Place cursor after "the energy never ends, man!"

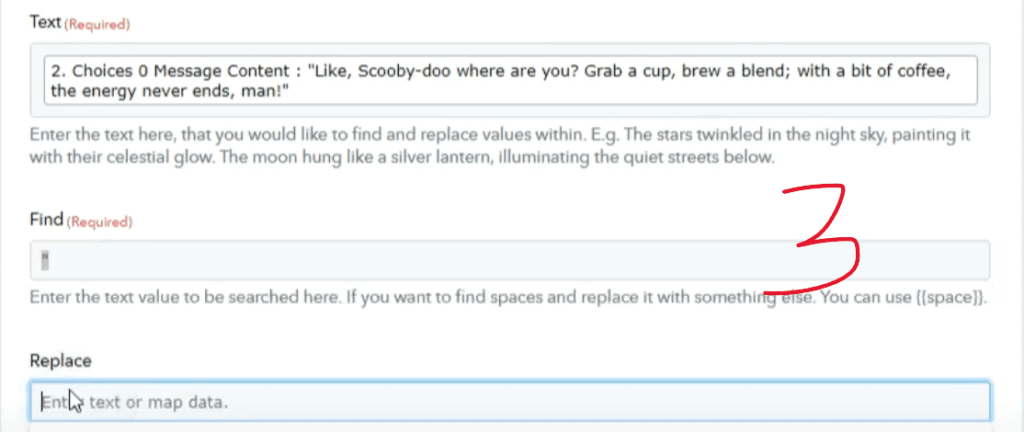pos(291,92)
